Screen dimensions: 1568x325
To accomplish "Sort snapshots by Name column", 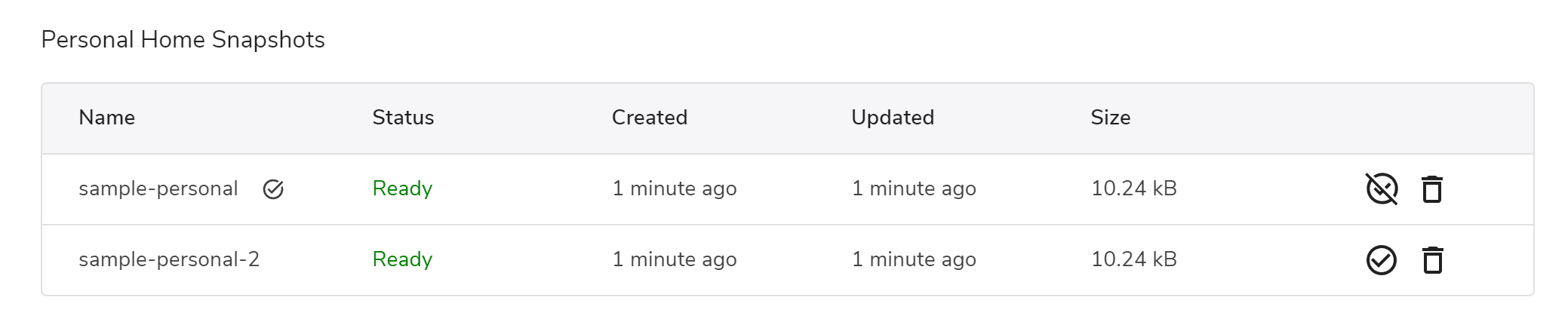I will click(x=107, y=118).
